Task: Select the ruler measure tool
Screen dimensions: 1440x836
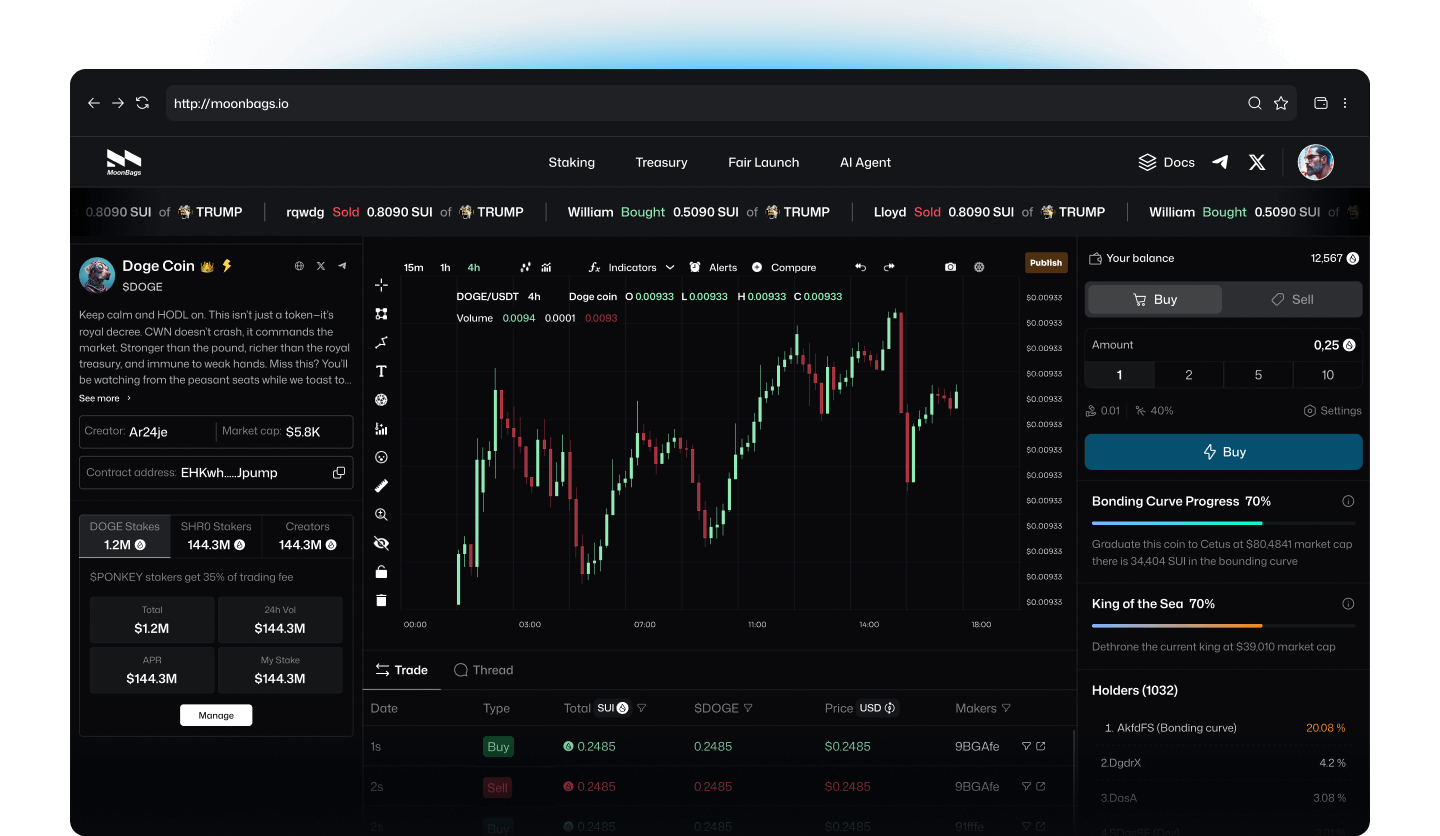Action: point(381,486)
